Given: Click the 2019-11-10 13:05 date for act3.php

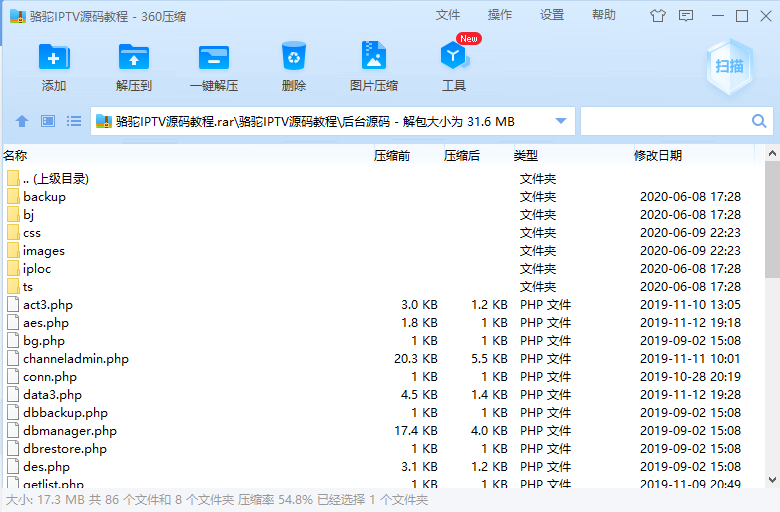Looking at the screenshot, I should [690, 305].
